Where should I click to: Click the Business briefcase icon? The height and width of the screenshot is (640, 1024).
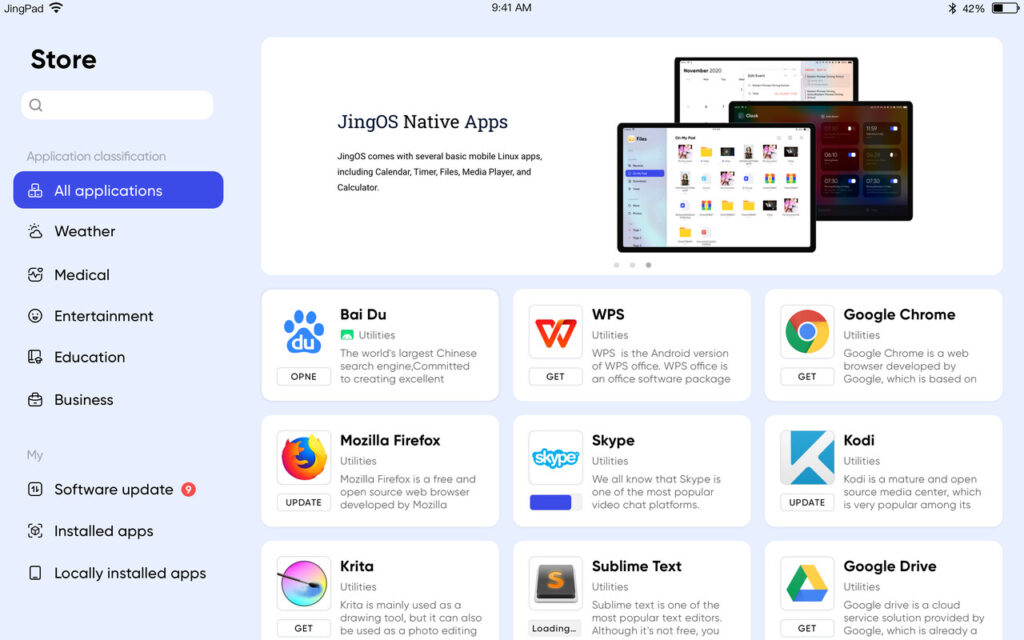click(x=35, y=400)
